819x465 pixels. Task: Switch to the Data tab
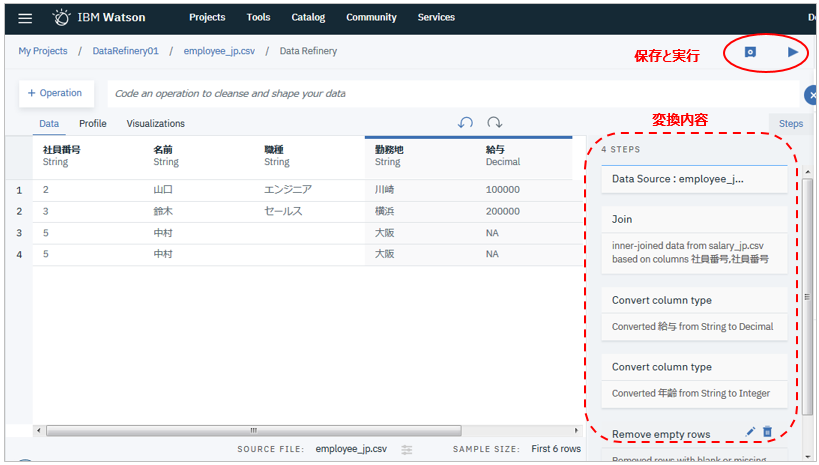[49, 123]
